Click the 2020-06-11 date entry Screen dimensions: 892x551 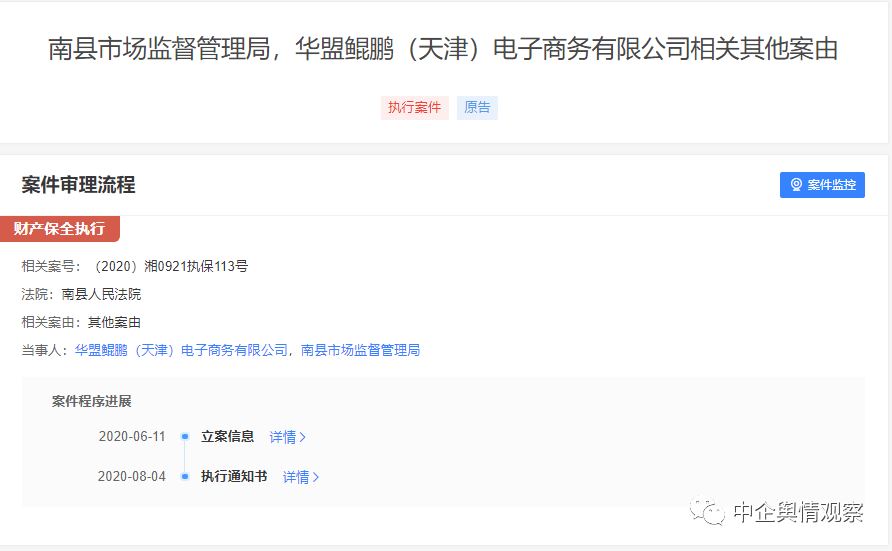click(x=132, y=437)
